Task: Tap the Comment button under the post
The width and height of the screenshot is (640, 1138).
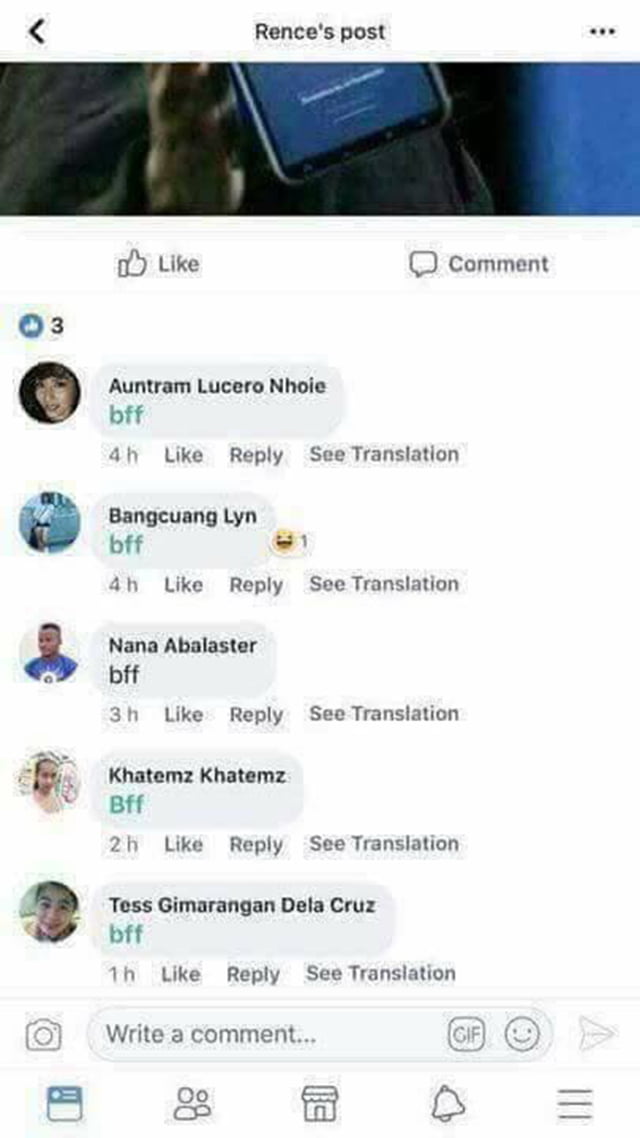Action: coord(479,263)
